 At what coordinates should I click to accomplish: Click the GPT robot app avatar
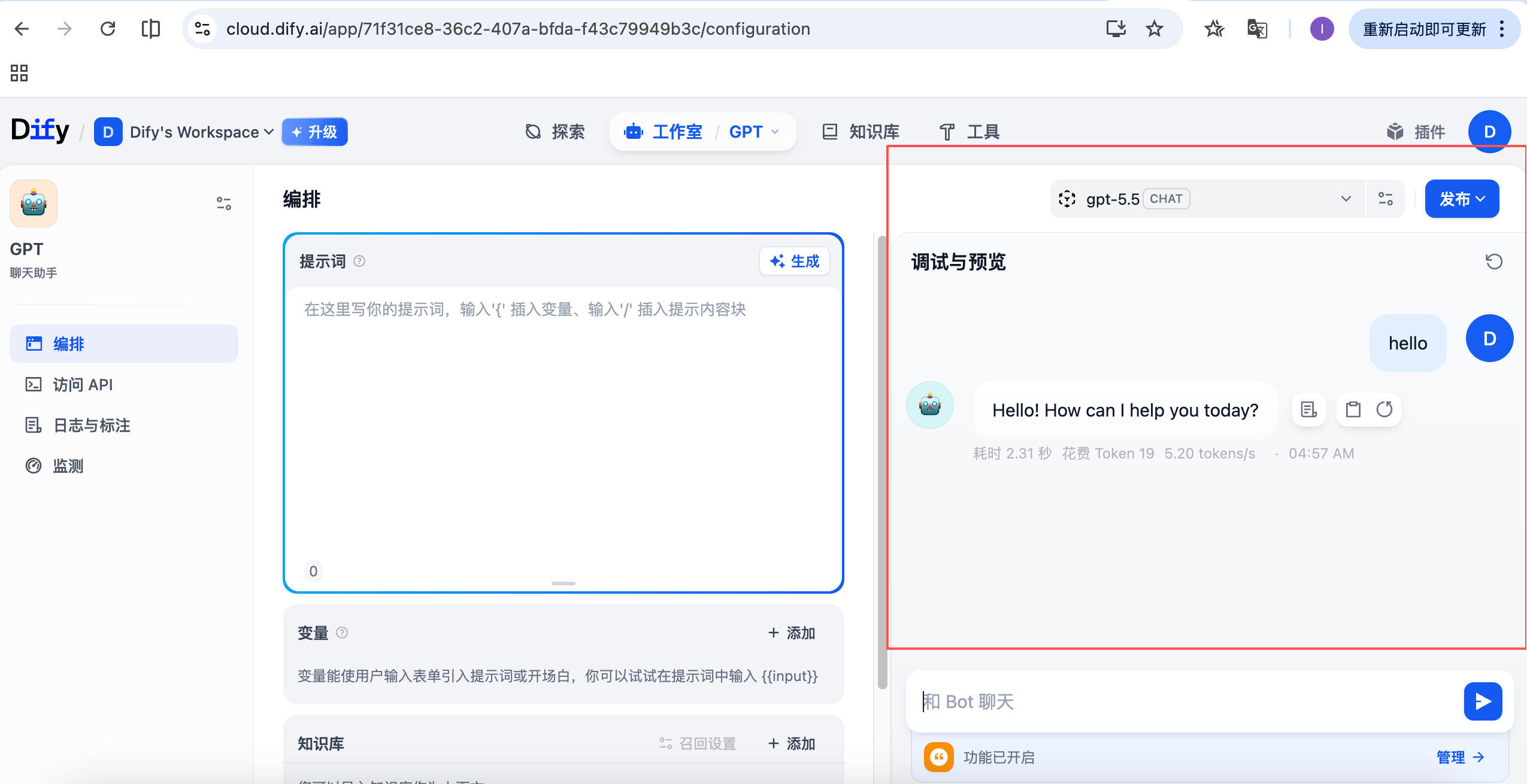tap(34, 203)
